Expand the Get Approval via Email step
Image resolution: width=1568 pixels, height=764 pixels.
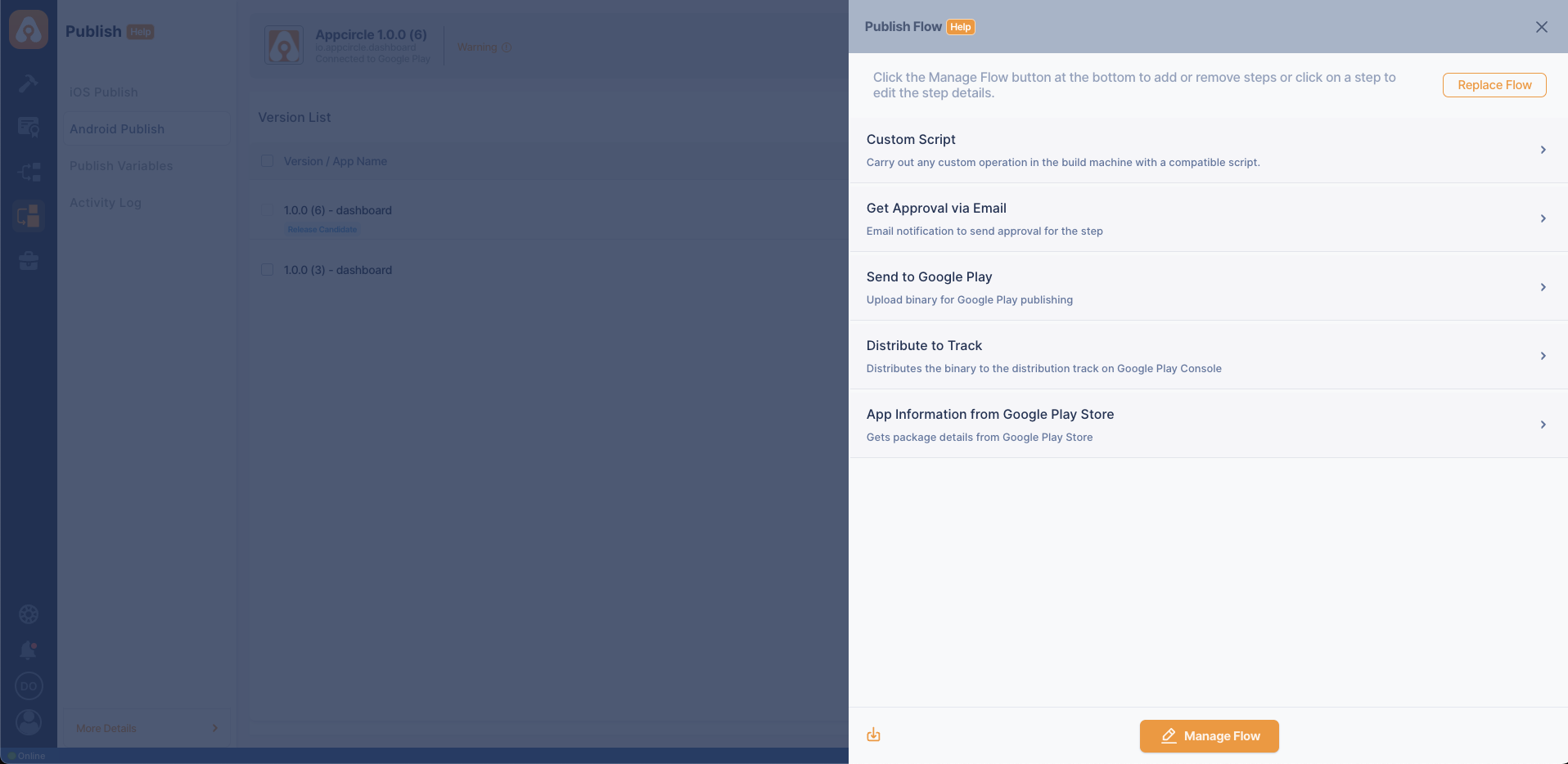coord(1543,218)
